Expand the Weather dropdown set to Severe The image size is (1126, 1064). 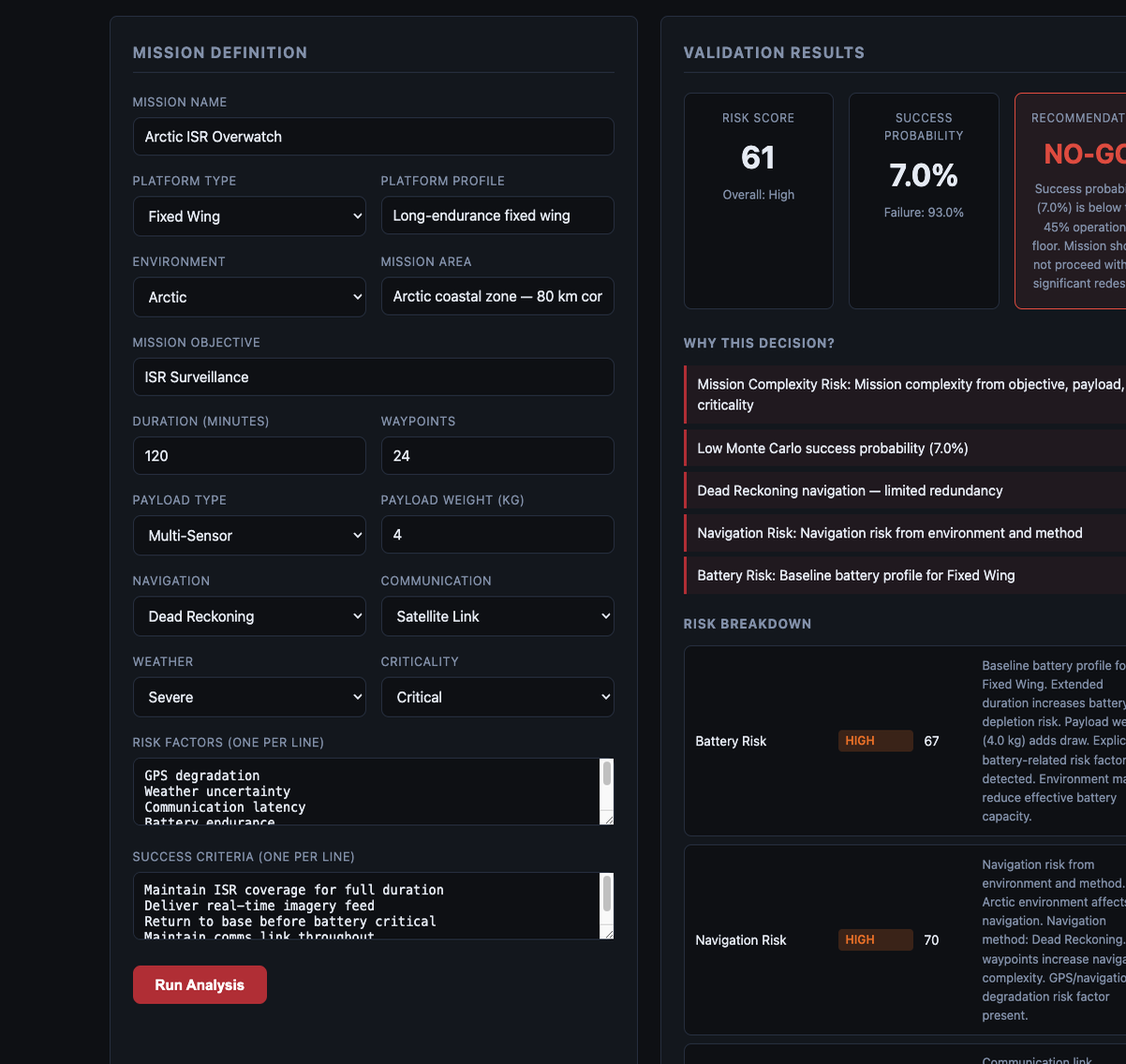pyautogui.click(x=249, y=697)
